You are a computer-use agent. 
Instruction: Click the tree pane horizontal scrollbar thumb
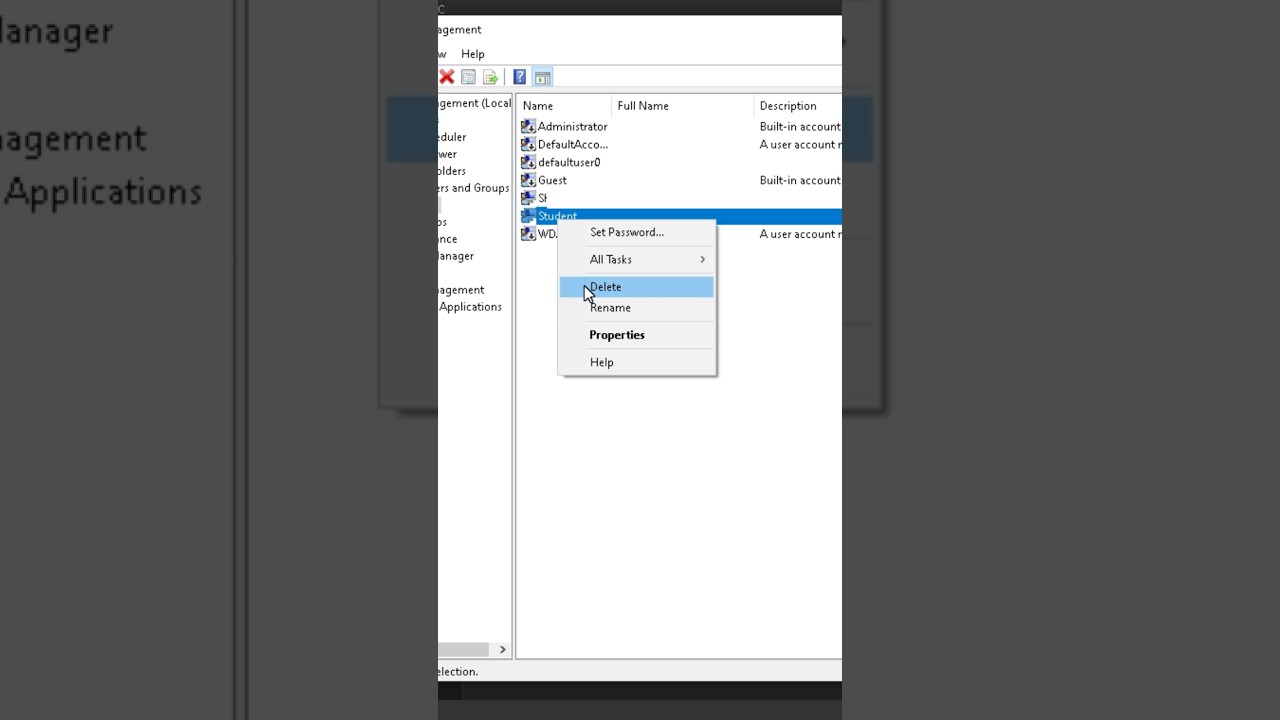463,650
